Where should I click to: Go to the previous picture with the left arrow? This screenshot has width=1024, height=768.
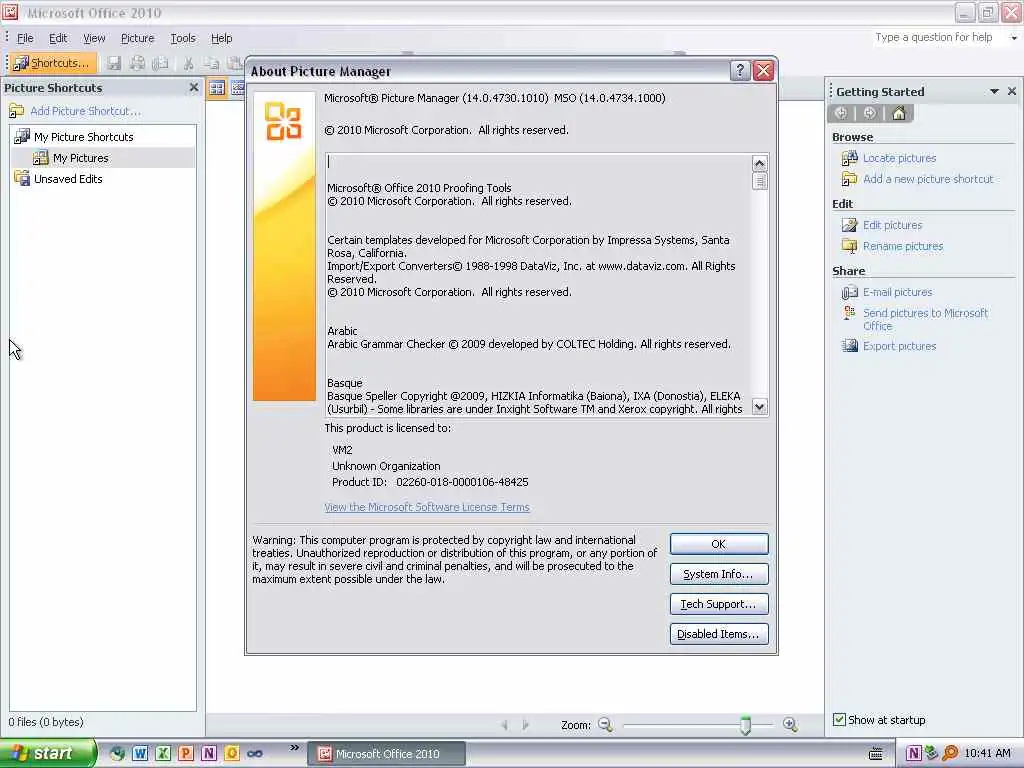click(505, 725)
